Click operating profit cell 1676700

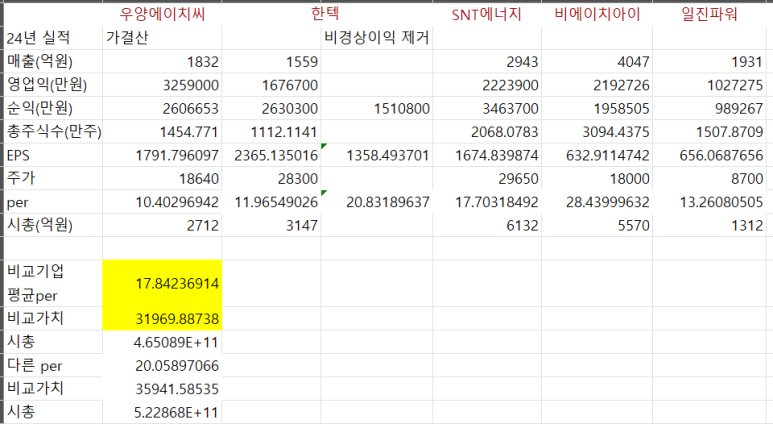[x=271, y=85]
